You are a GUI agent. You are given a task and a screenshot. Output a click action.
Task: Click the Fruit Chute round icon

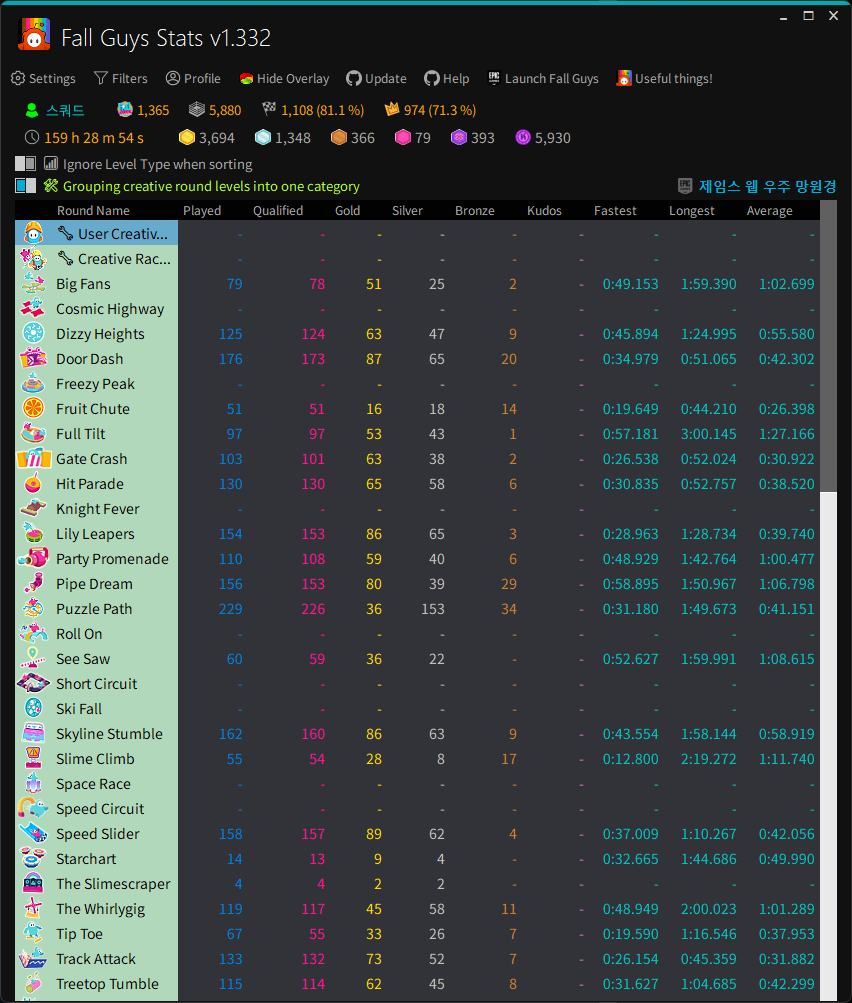click(33, 408)
